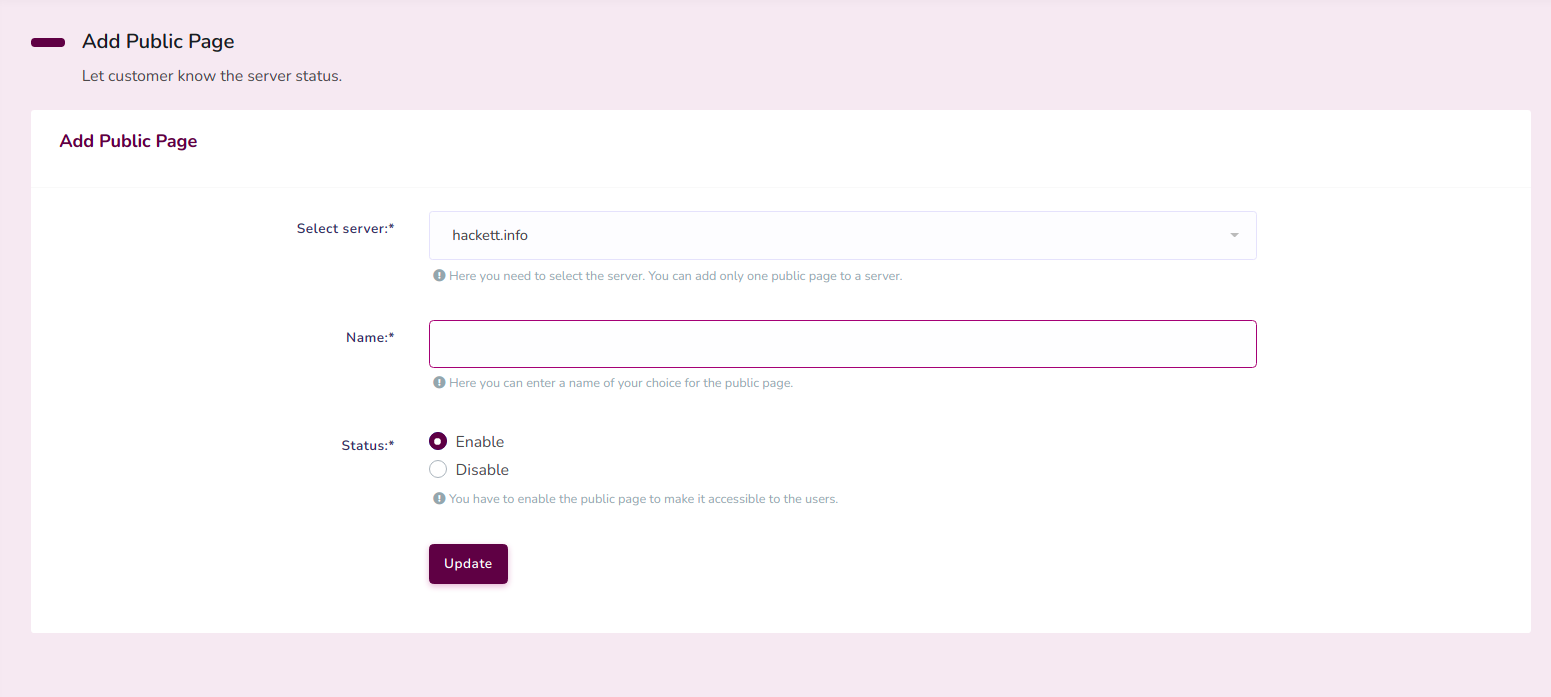Choose the Disable radio button

tap(438, 469)
